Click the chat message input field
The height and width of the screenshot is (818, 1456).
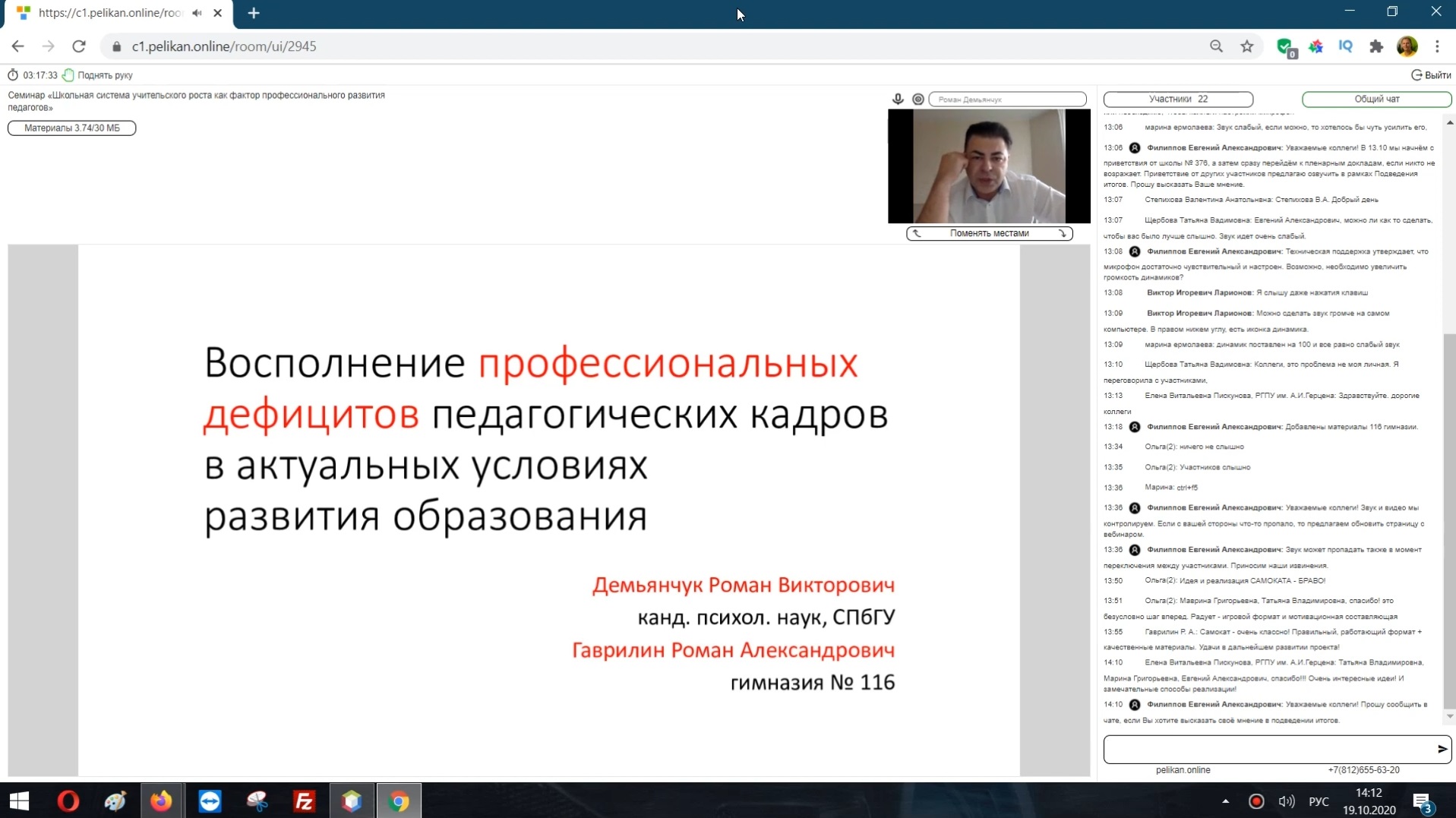(1268, 749)
